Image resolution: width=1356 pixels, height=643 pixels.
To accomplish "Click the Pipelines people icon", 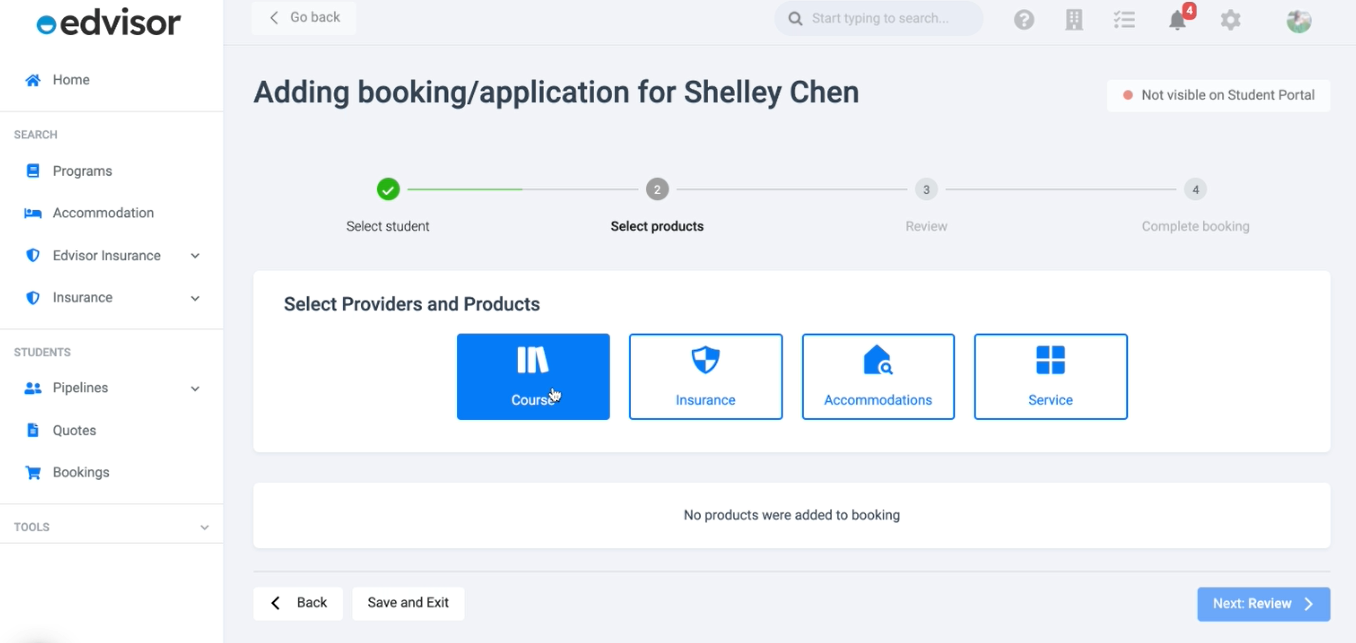I will (x=33, y=388).
